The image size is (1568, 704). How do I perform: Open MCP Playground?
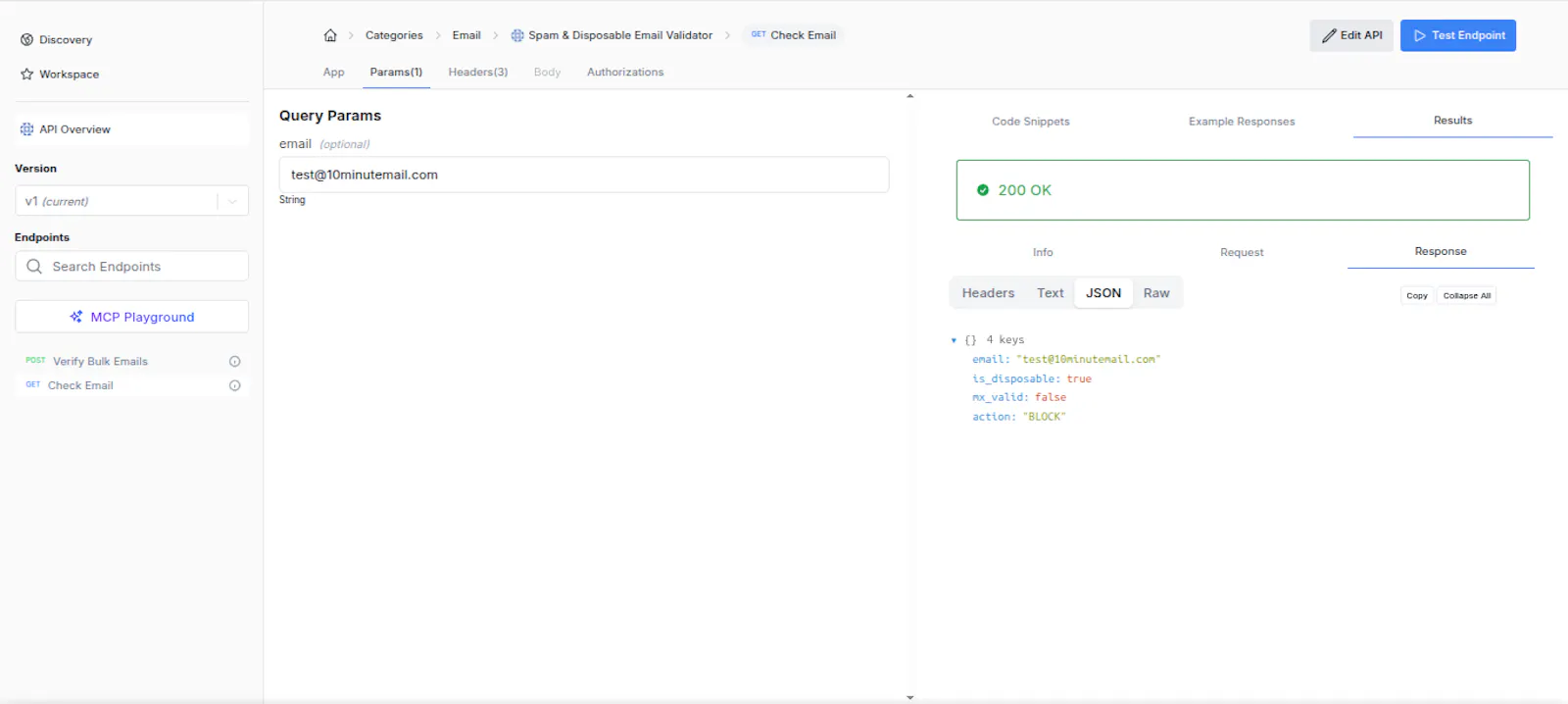pos(131,317)
